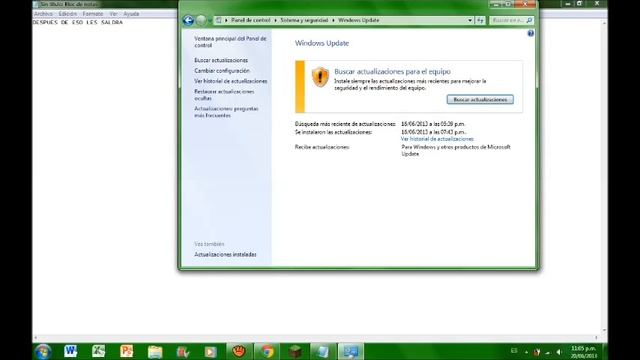
Task: Click Restaurar actualizaciones ocultas
Action: tap(224, 95)
